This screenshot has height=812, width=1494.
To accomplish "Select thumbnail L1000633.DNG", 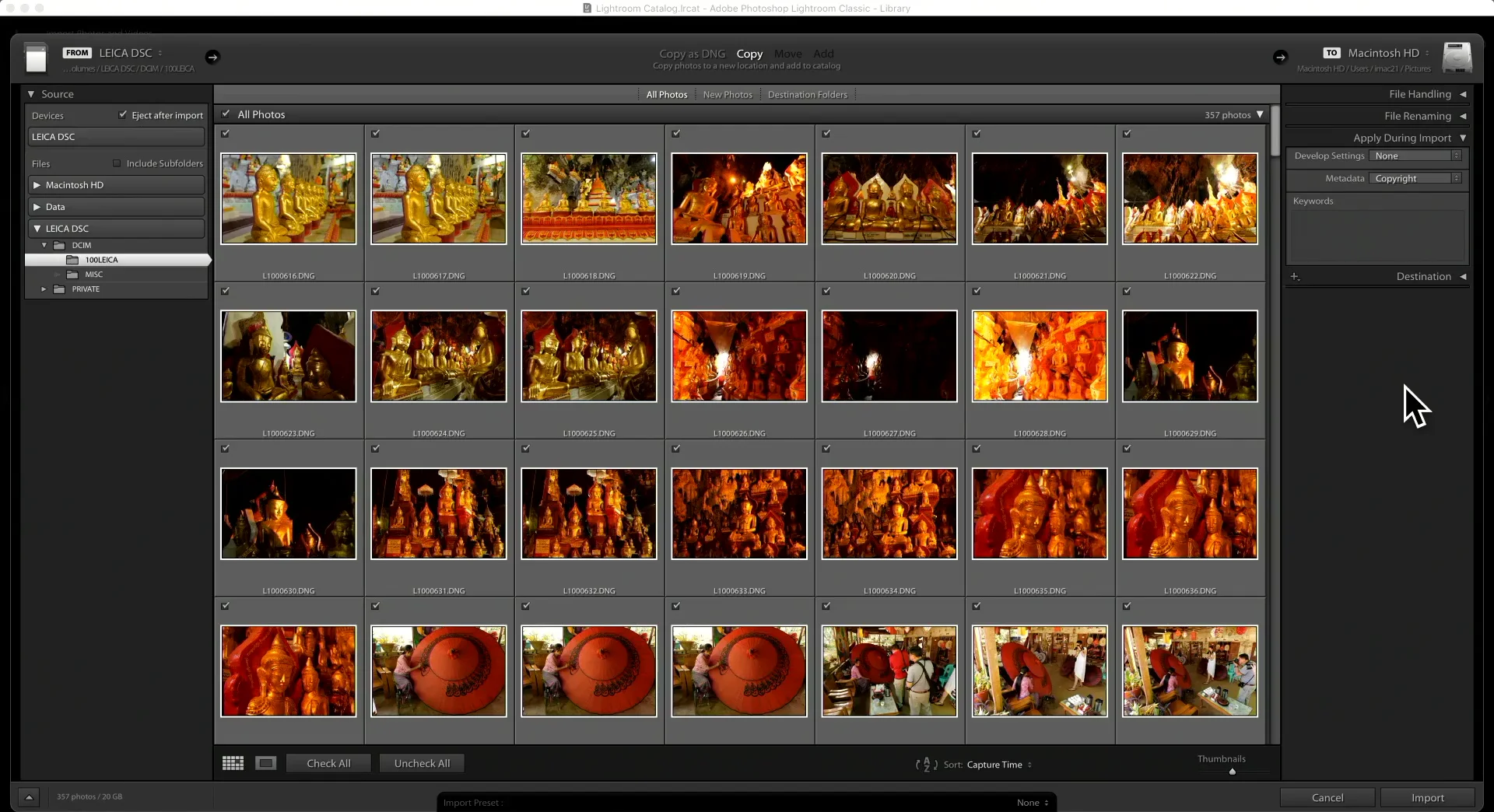I will tap(739, 513).
